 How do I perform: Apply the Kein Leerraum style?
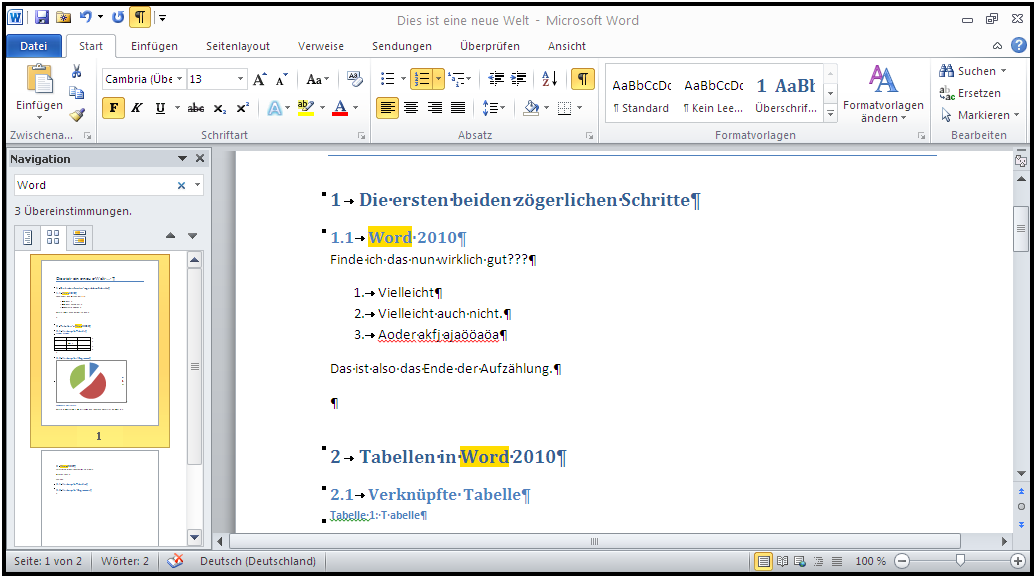click(714, 94)
